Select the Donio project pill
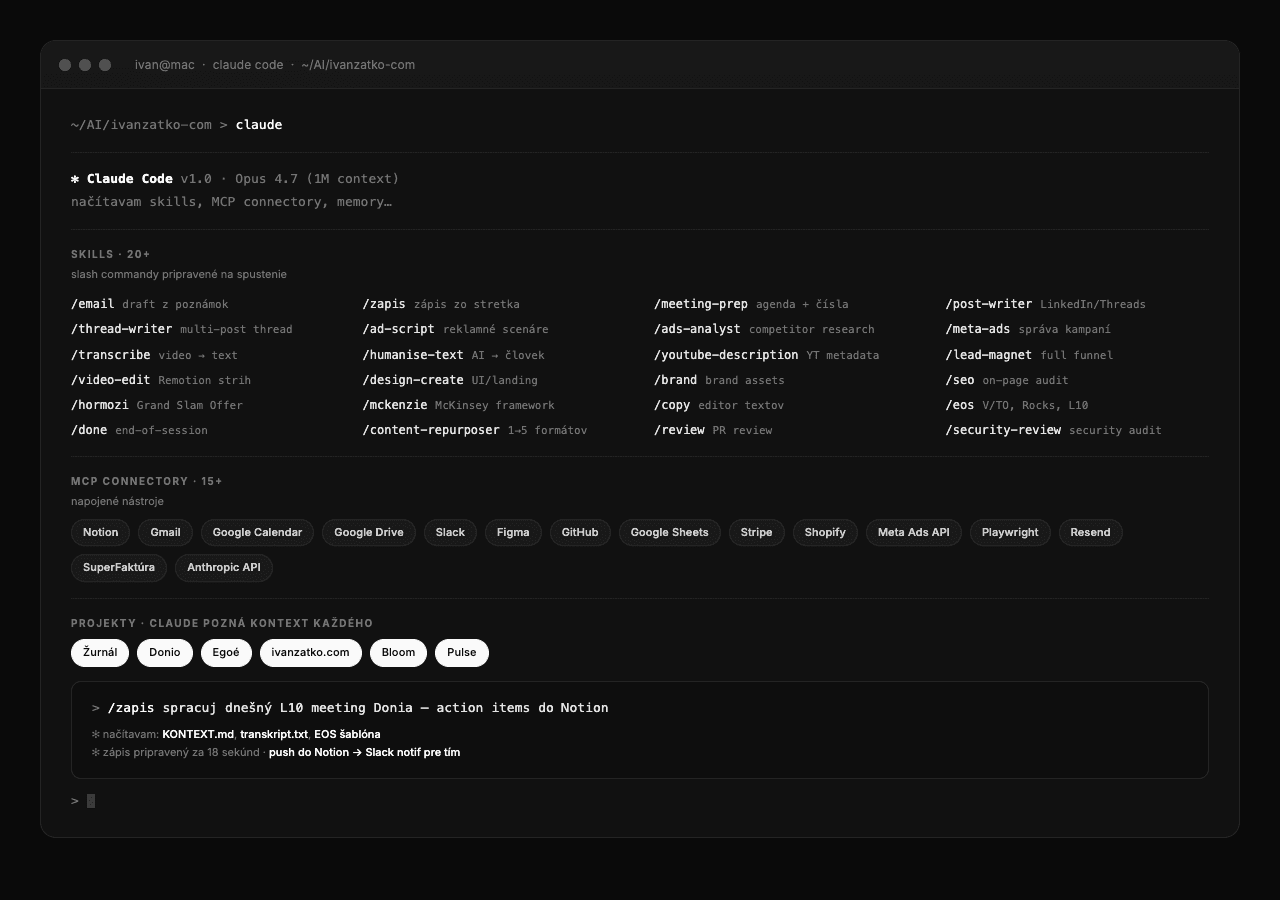 coord(165,652)
